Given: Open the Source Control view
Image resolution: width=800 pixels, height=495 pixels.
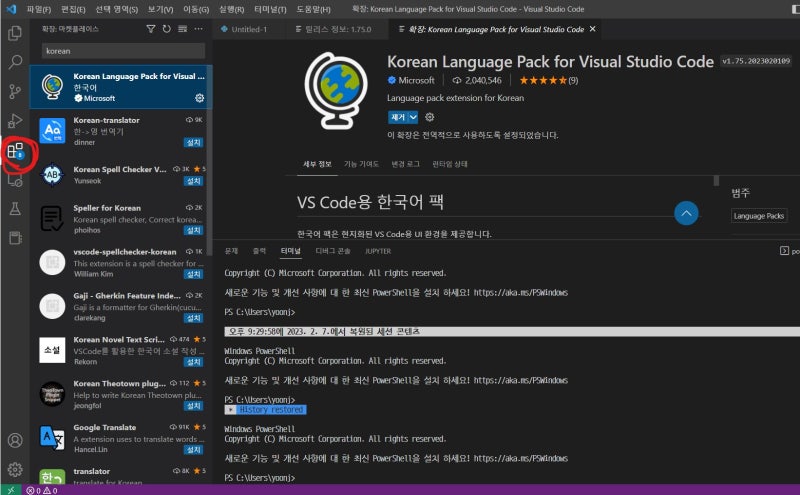Looking at the screenshot, I should point(15,92).
